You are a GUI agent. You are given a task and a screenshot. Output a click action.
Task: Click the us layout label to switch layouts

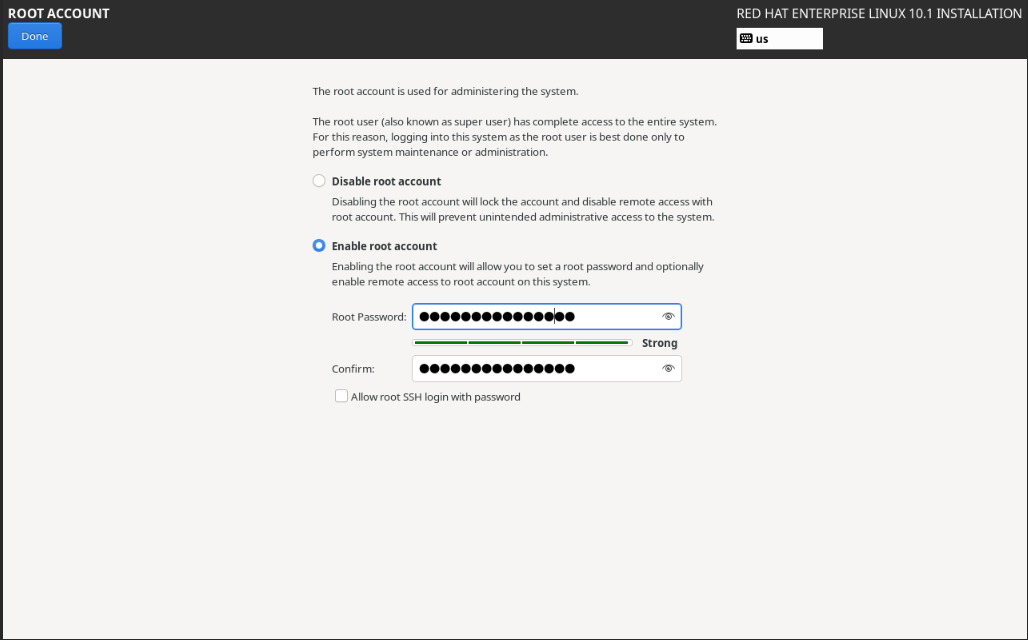point(762,38)
